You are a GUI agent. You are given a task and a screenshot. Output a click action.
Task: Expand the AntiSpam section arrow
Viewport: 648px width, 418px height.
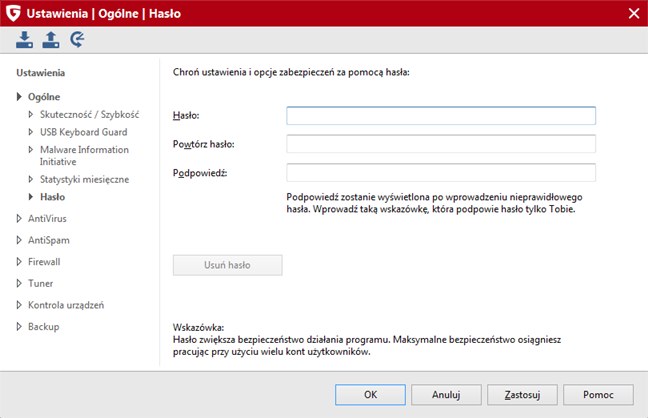19,240
